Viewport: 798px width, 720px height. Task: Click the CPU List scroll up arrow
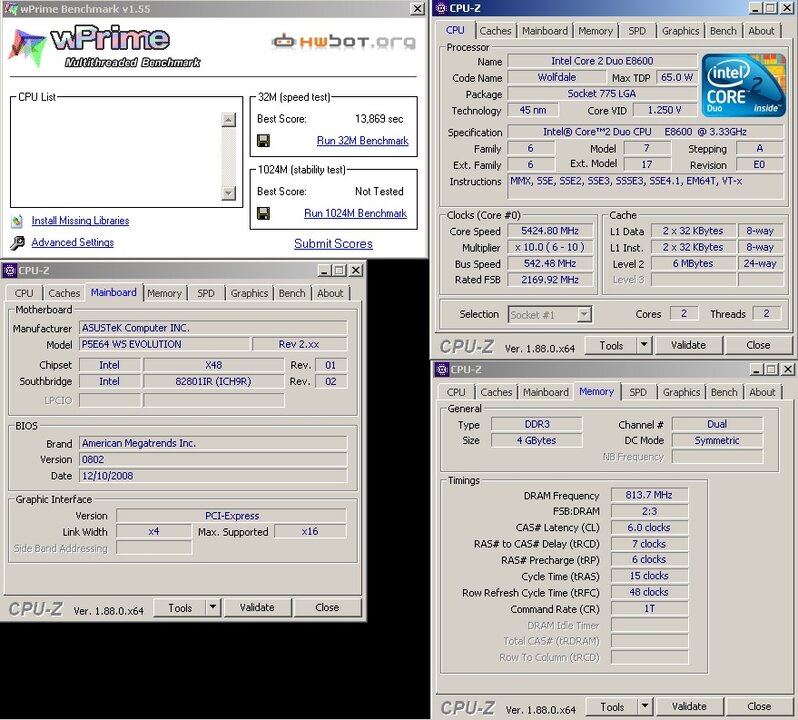[229, 120]
